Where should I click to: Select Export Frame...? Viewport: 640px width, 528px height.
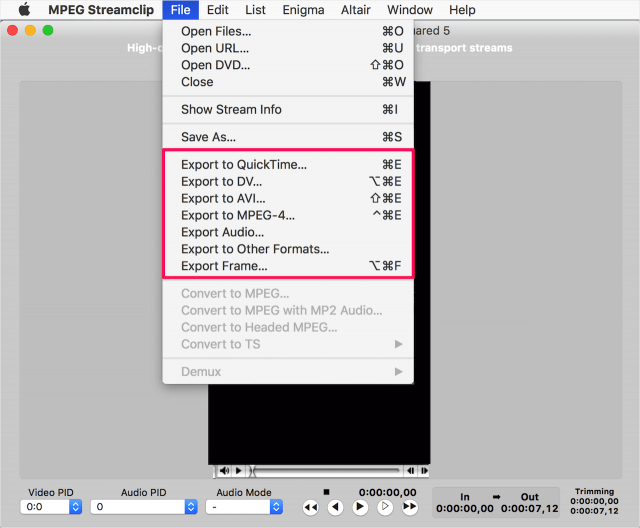[288, 266]
